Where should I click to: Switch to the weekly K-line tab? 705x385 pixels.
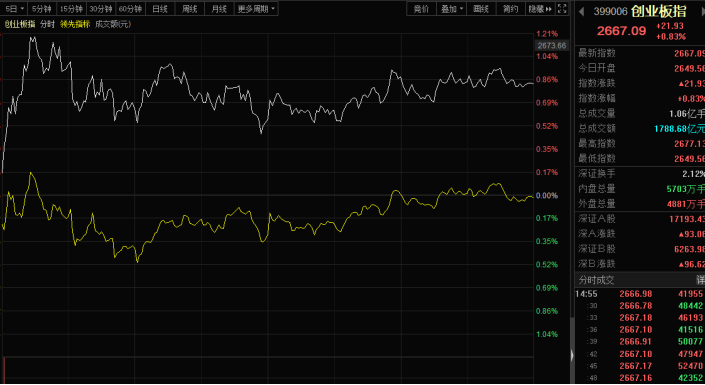[x=189, y=9]
